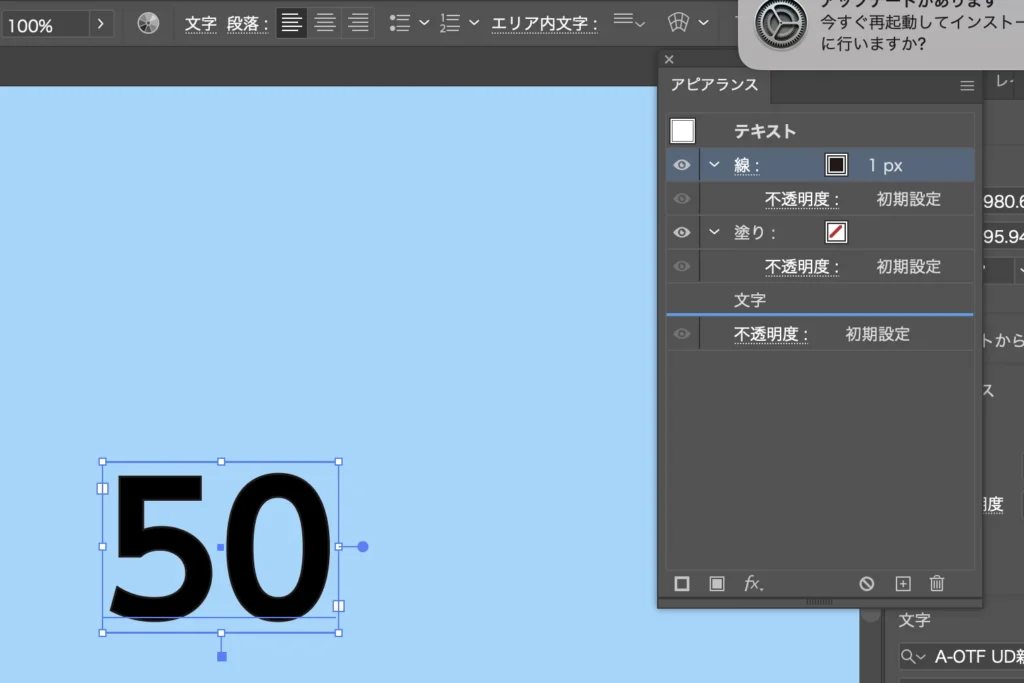This screenshot has width=1024, height=683.
Task: Click the 文字 link in control bar
Action: pyautogui.click(x=200, y=23)
